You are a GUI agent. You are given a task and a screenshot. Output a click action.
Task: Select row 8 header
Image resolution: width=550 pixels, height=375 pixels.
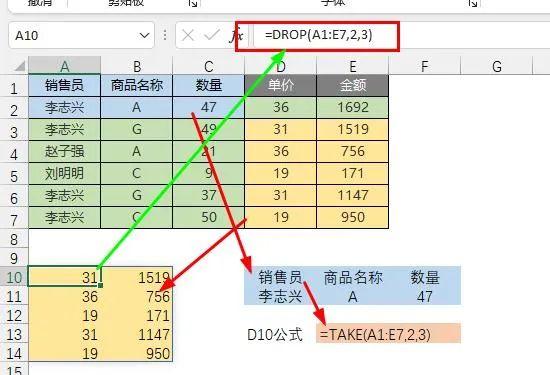[x=14, y=240]
